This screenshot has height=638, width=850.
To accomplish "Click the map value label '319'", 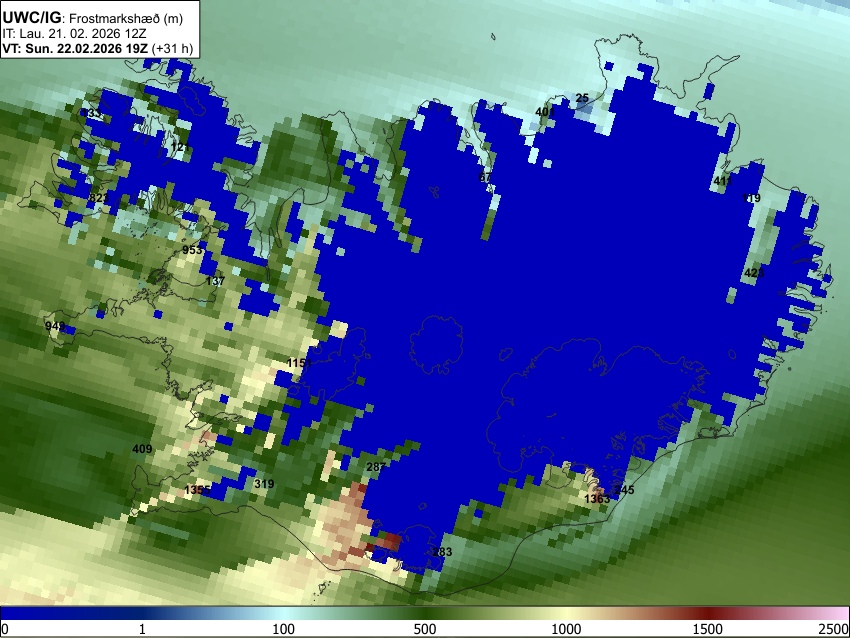I will (264, 484).
